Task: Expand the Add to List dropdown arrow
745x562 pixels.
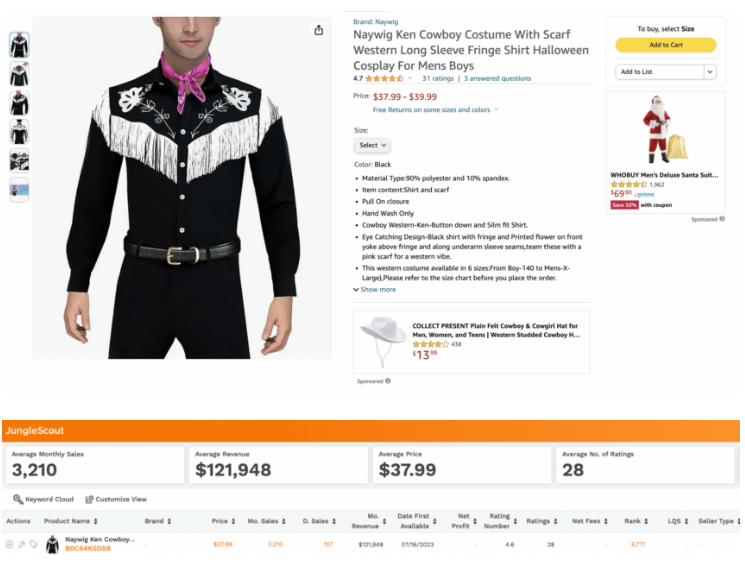Action: point(710,72)
